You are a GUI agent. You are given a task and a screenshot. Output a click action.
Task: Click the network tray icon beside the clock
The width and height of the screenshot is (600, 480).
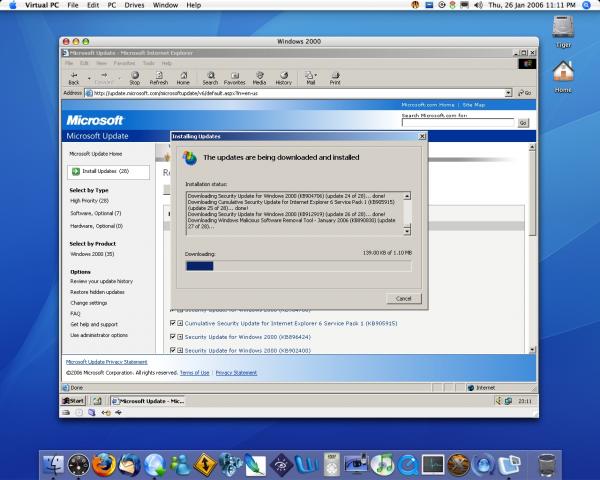pos(508,401)
